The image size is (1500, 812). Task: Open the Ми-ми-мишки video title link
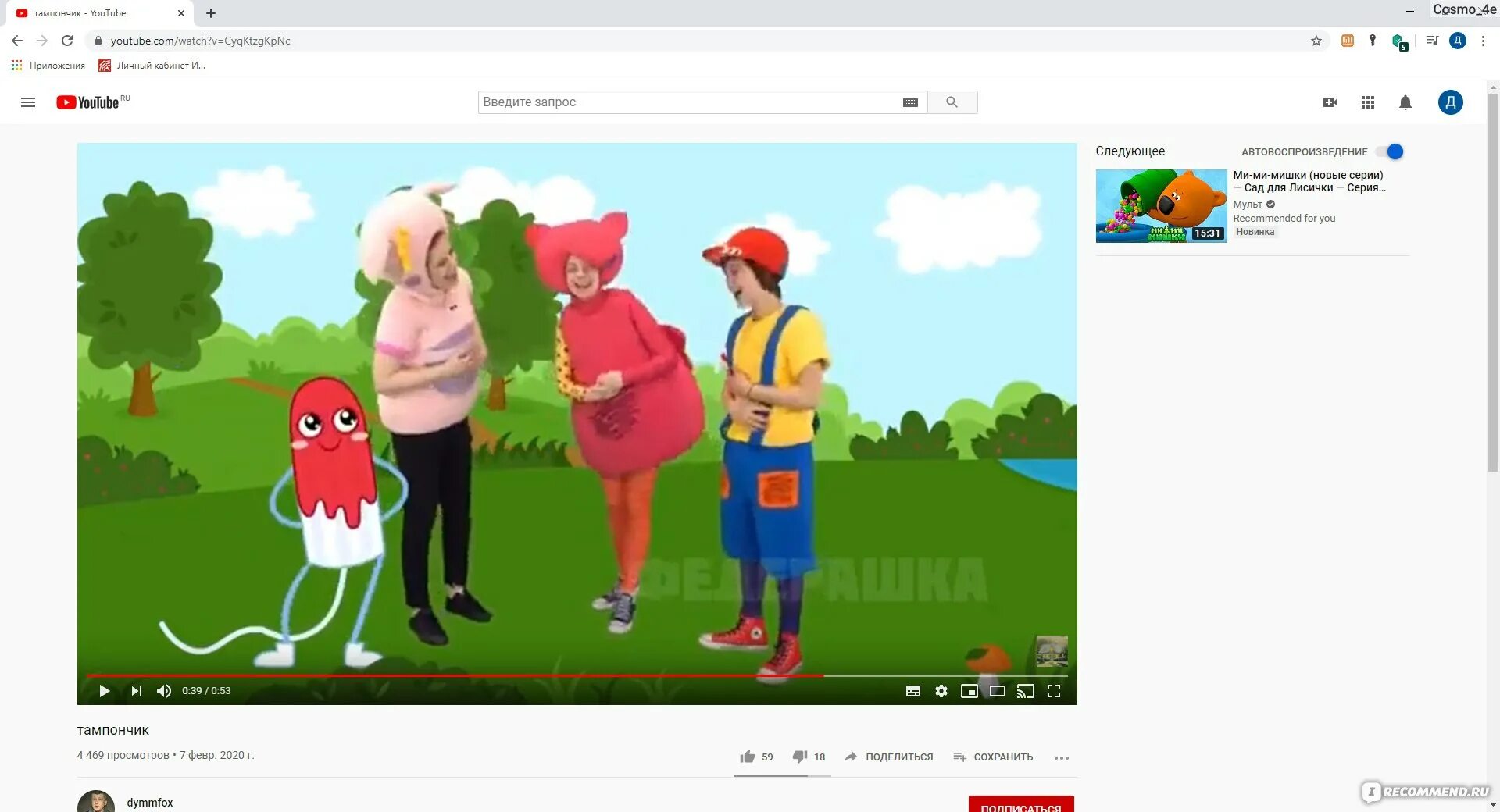1309,181
